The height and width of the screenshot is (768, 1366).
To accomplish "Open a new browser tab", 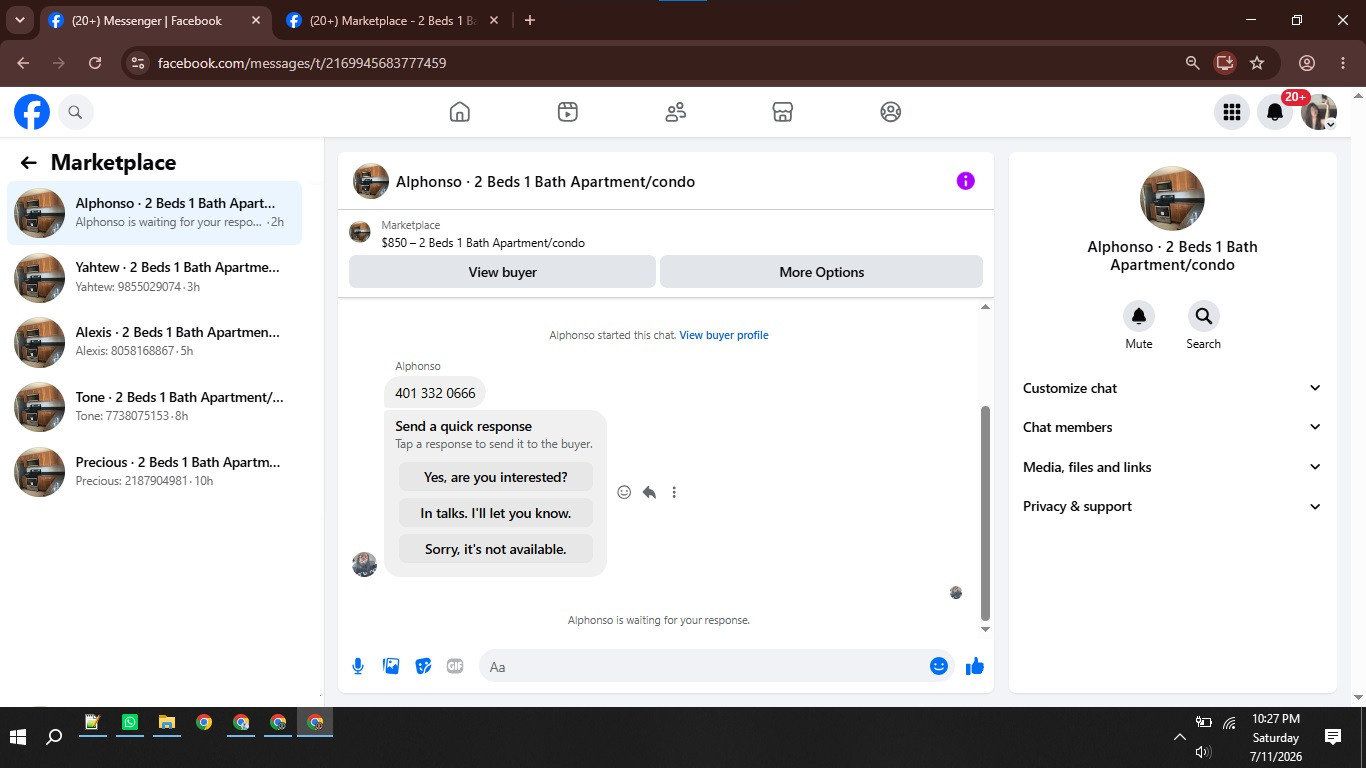I will 530,20.
